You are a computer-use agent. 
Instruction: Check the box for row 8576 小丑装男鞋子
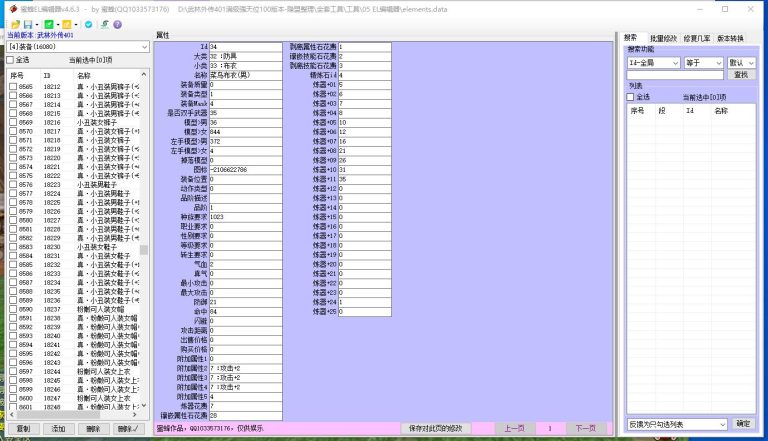click(13, 185)
